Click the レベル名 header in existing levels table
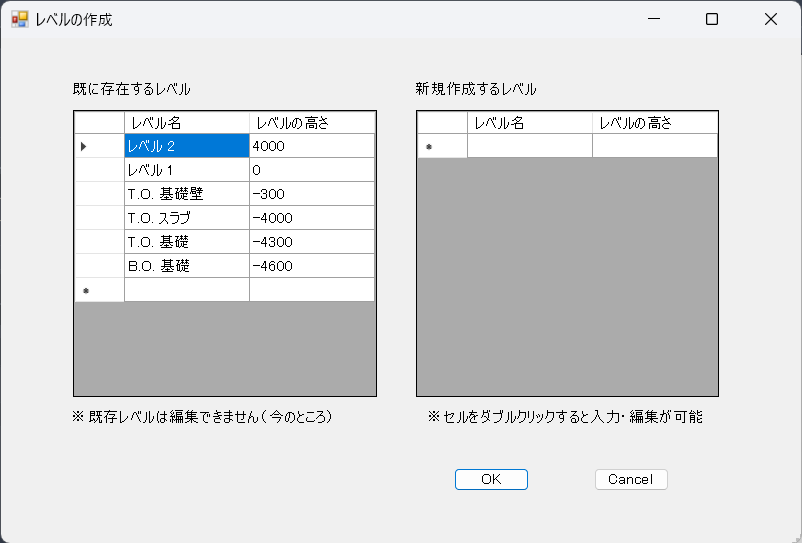 click(187, 123)
